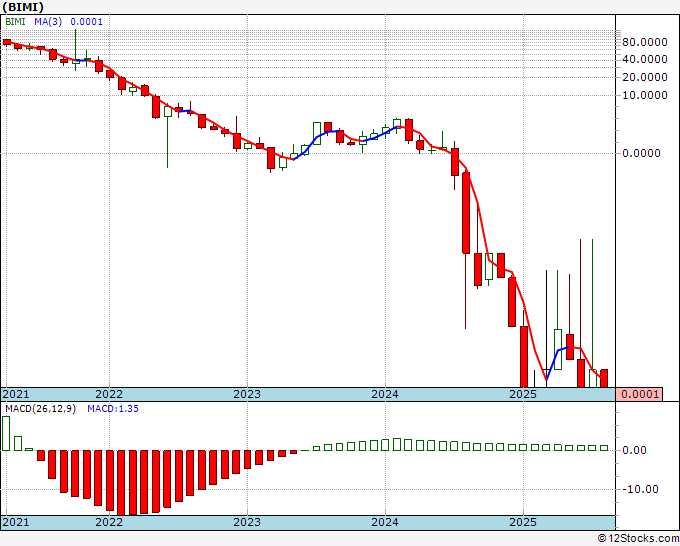Open the 12Stocks.com copyright link
This screenshot has width=680, height=546.
638,539
